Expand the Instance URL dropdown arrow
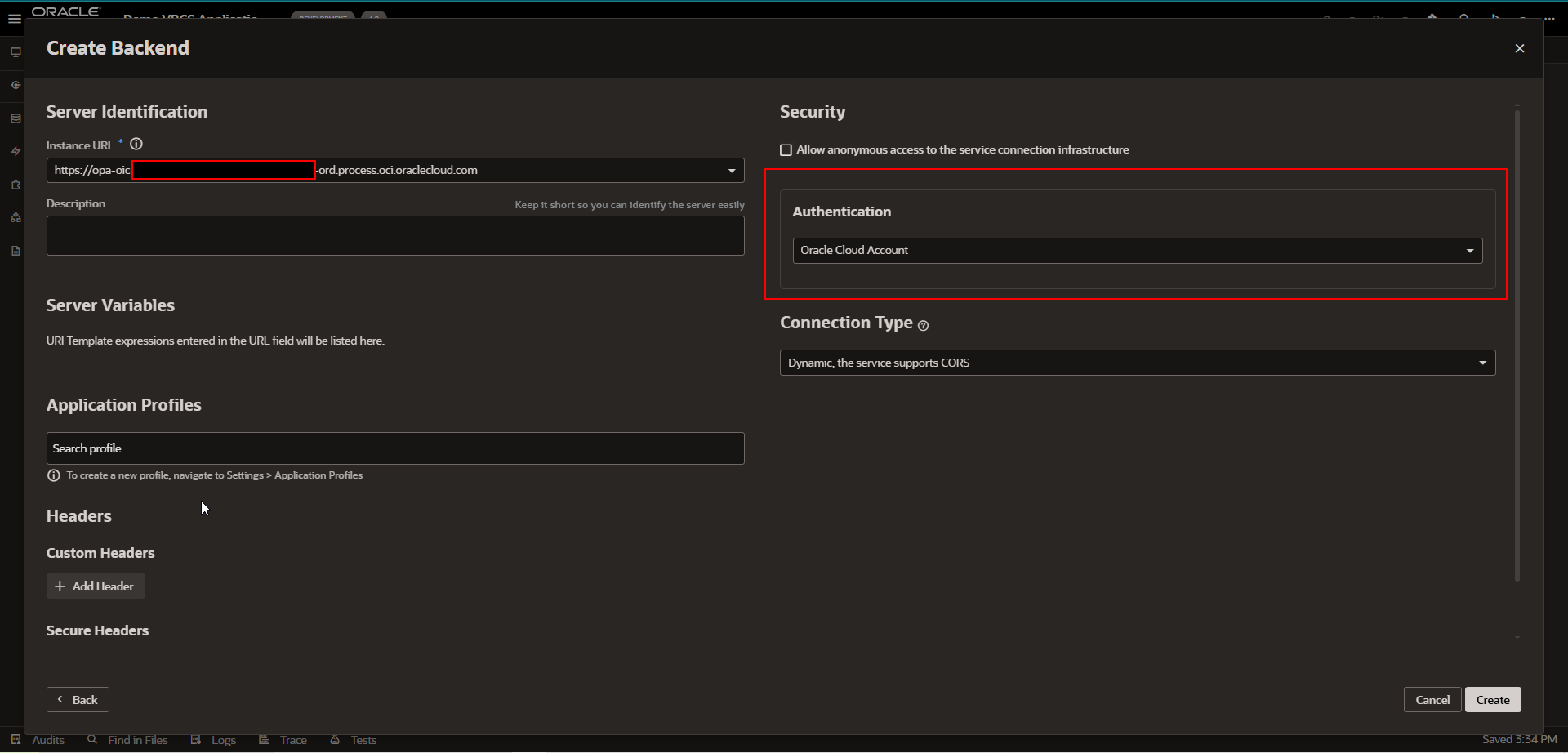The width and height of the screenshot is (1568, 753). [x=732, y=171]
